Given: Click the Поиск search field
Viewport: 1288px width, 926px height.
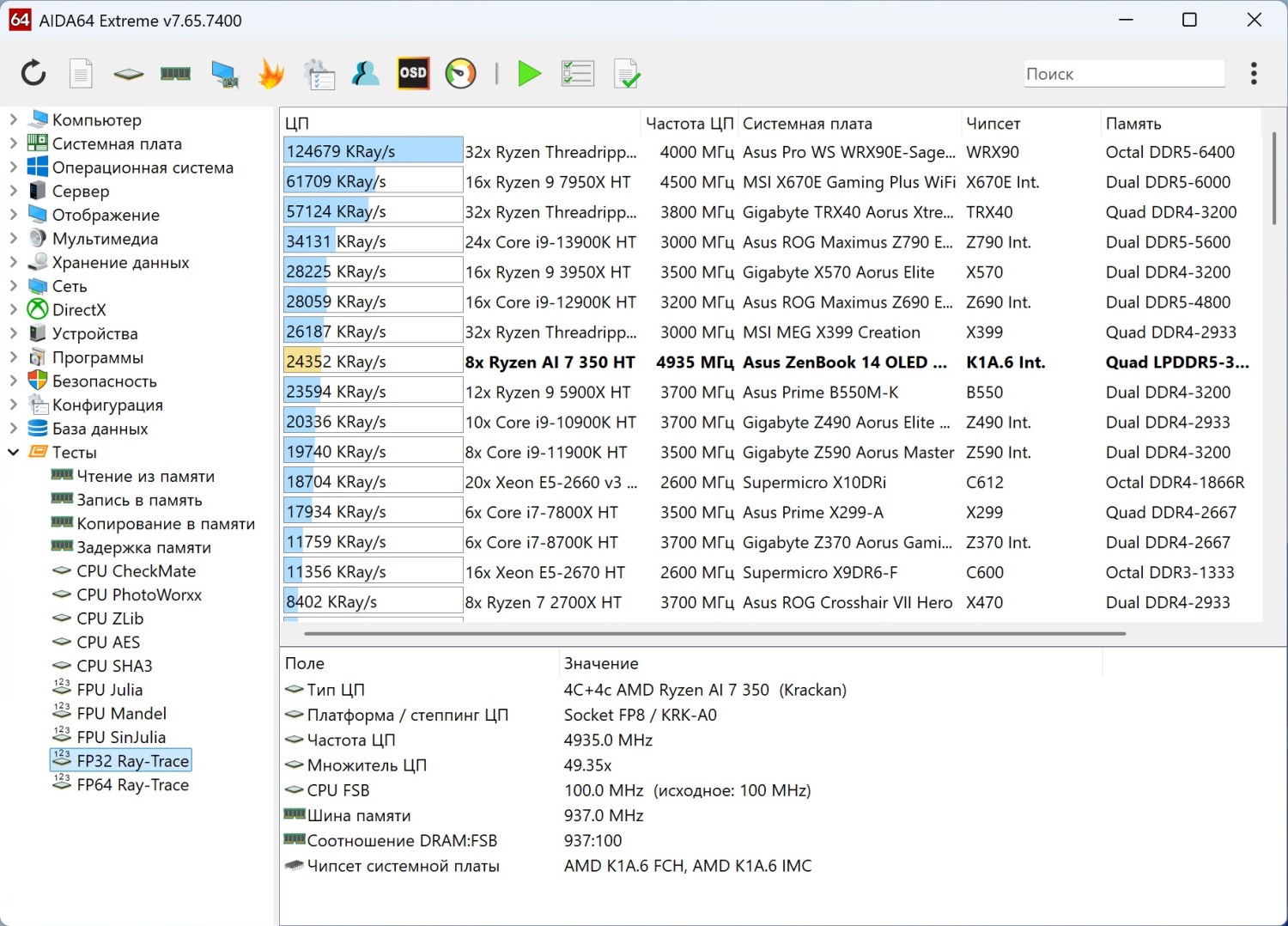Looking at the screenshot, I should (x=1123, y=74).
